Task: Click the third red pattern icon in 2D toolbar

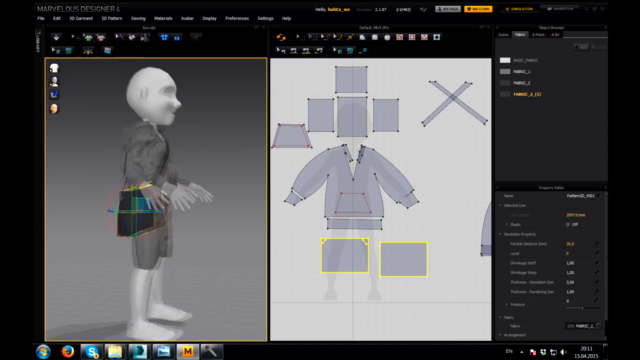Action: [424, 37]
